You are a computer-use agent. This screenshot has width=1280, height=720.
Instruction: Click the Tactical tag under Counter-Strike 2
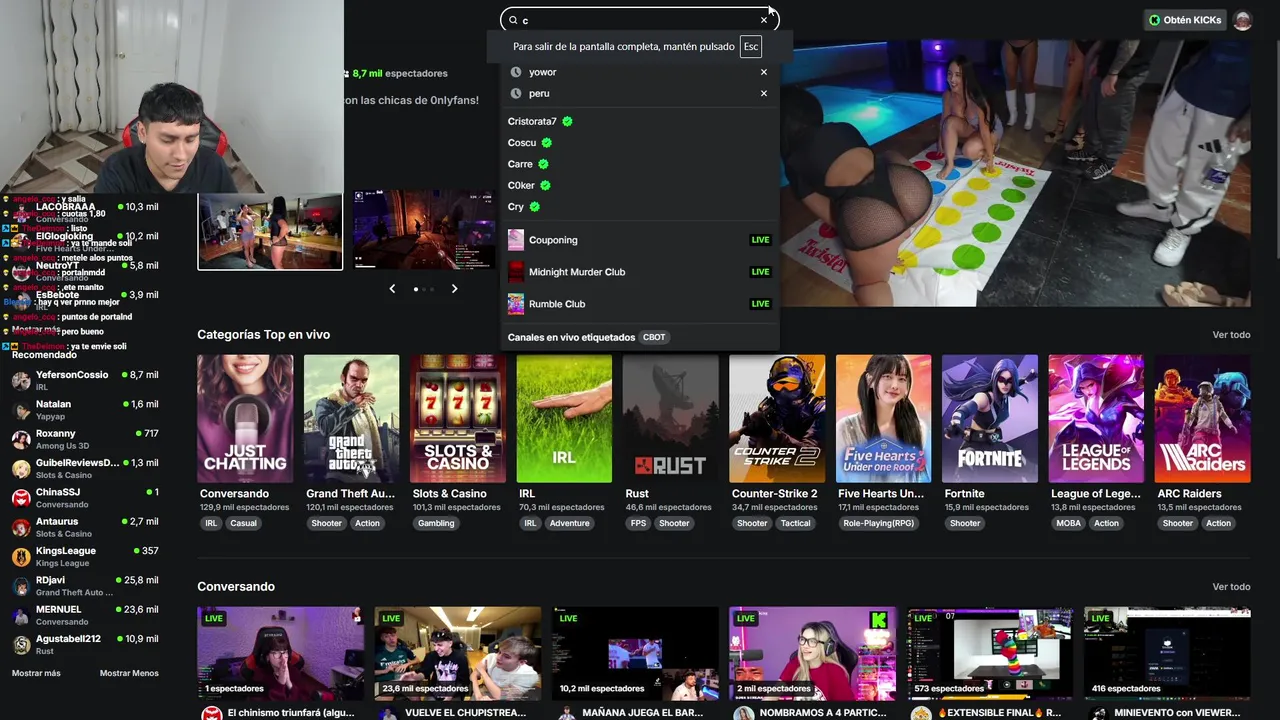pos(796,523)
